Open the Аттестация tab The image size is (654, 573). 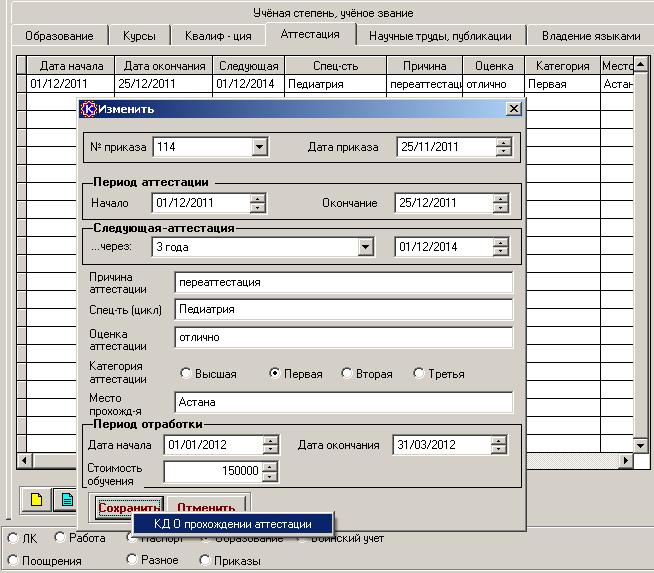pyautogui.click(x=310, y=34)
